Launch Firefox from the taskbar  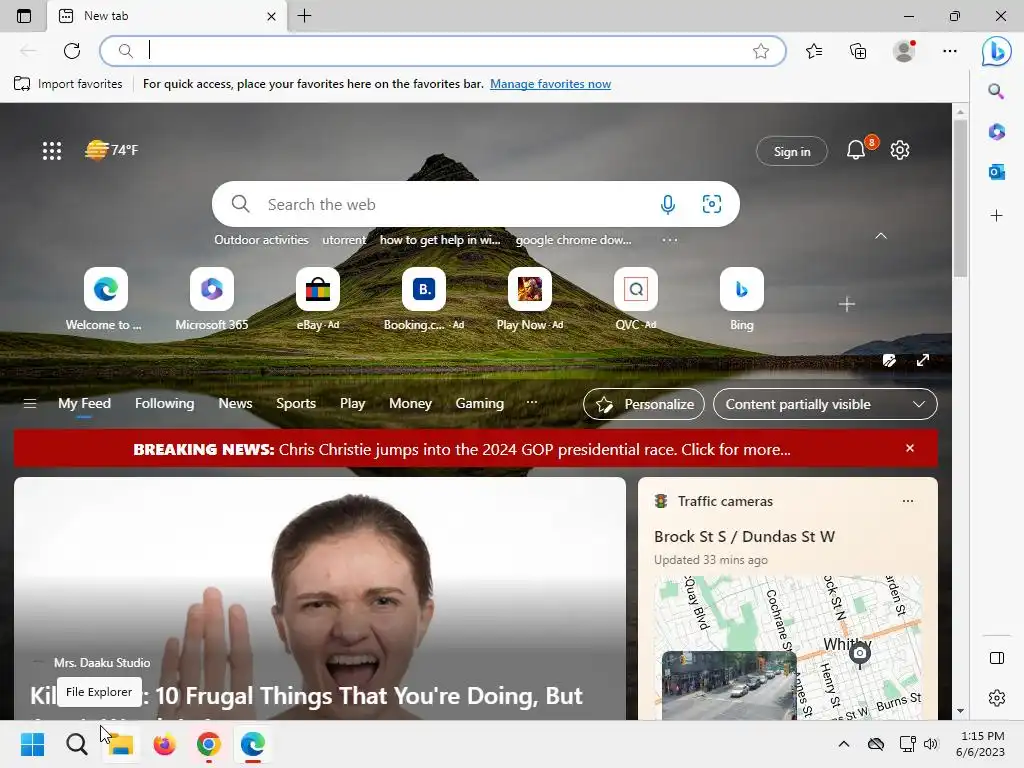click(x=165, y=744)
